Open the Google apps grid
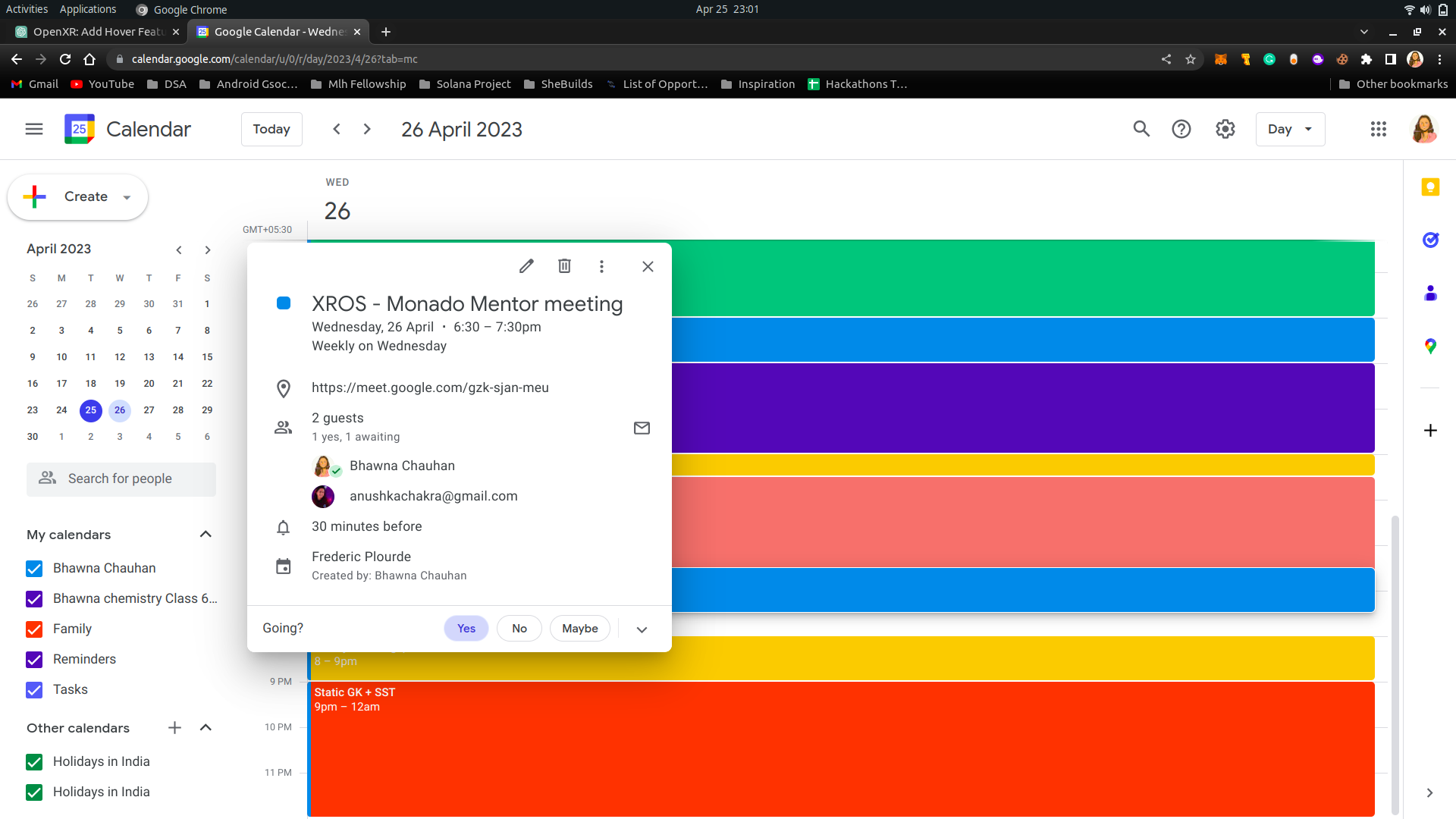 (1379, 129)
